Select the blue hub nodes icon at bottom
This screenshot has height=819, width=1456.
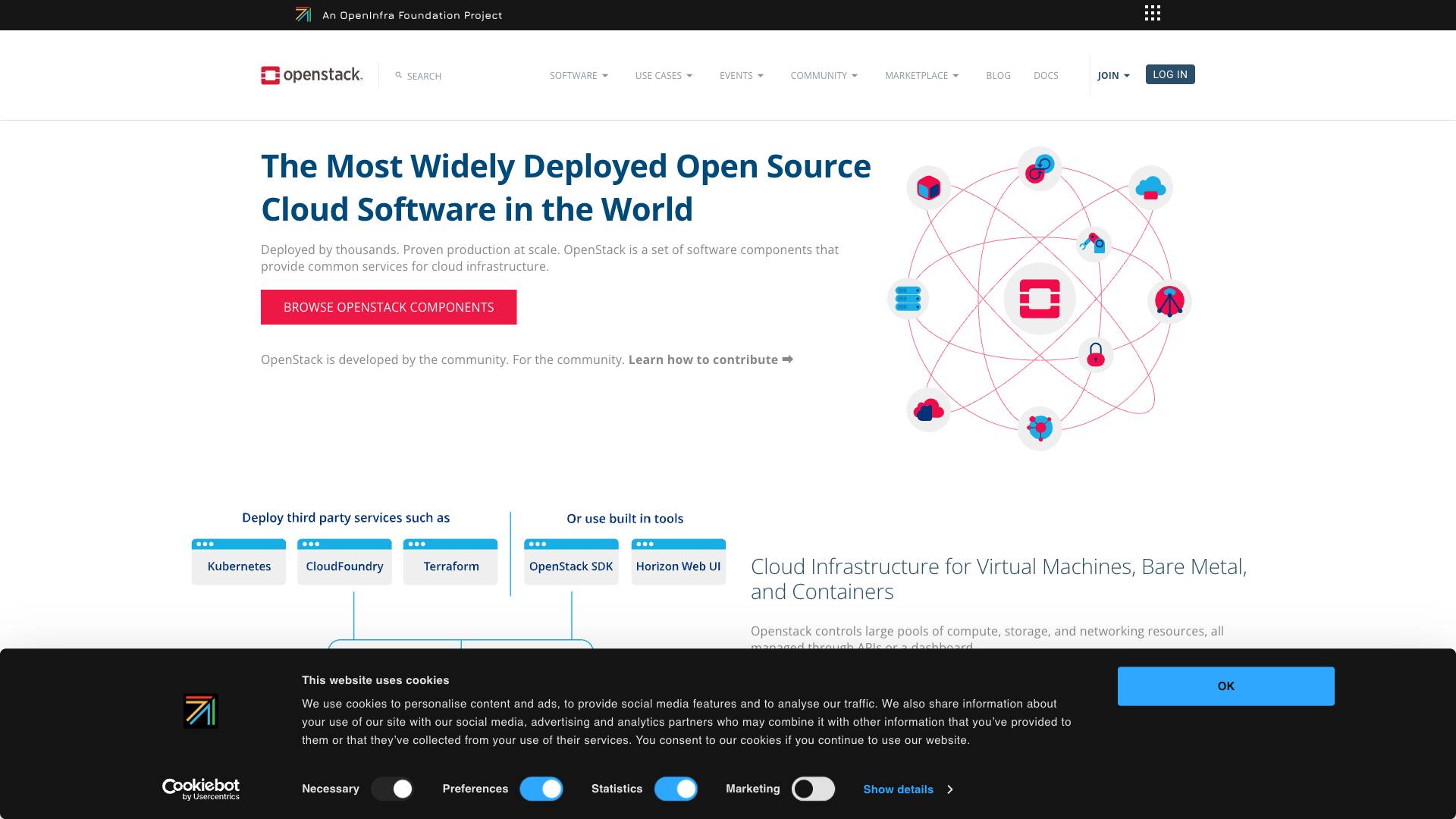pyautogui.click(x=1040, y=428)
